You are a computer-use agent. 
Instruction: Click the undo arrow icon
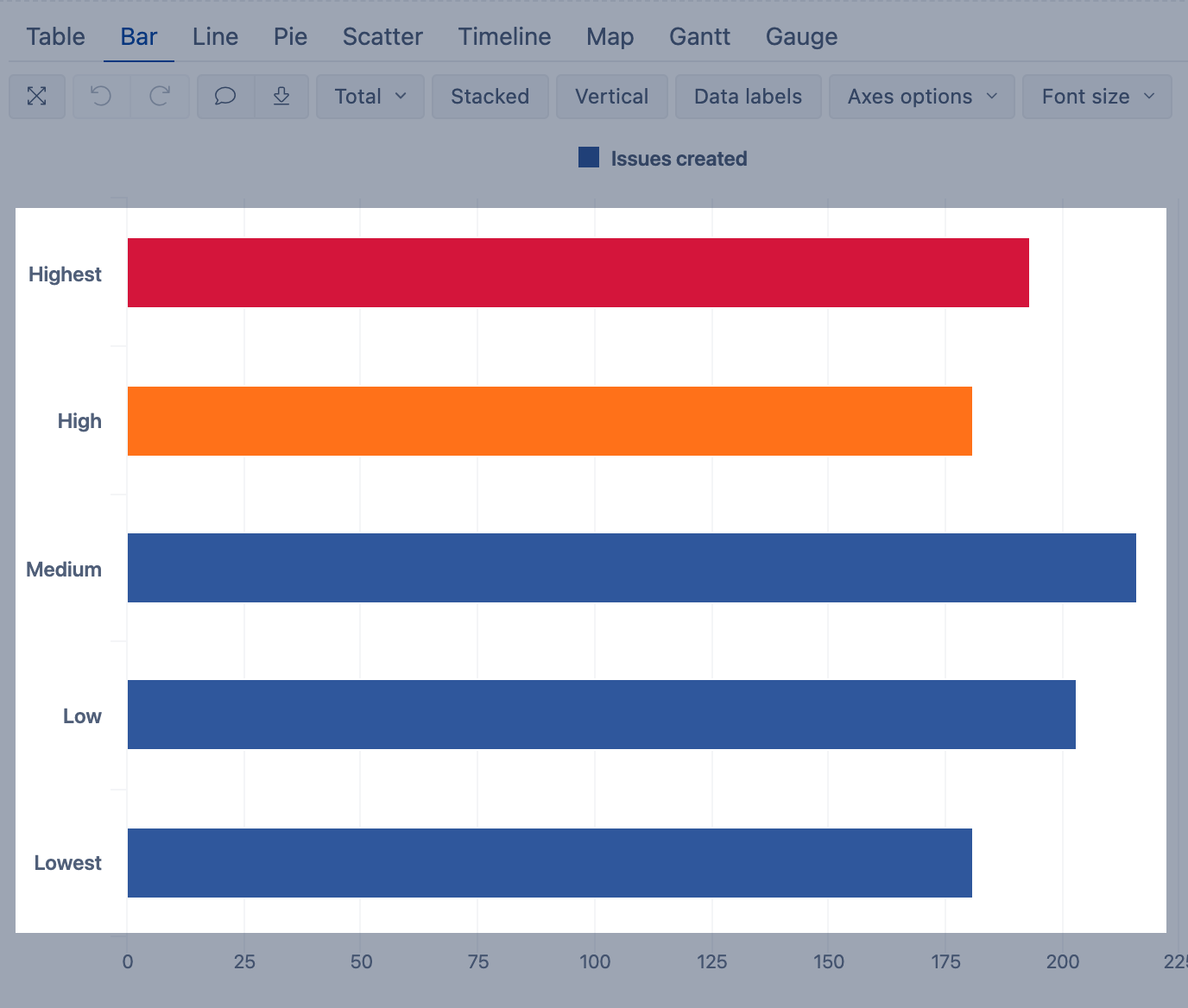point(101,96)
